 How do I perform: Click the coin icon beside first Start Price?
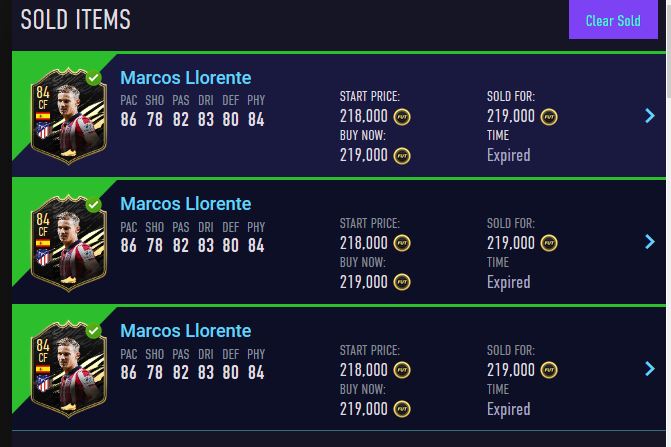[x=402, y=117]
